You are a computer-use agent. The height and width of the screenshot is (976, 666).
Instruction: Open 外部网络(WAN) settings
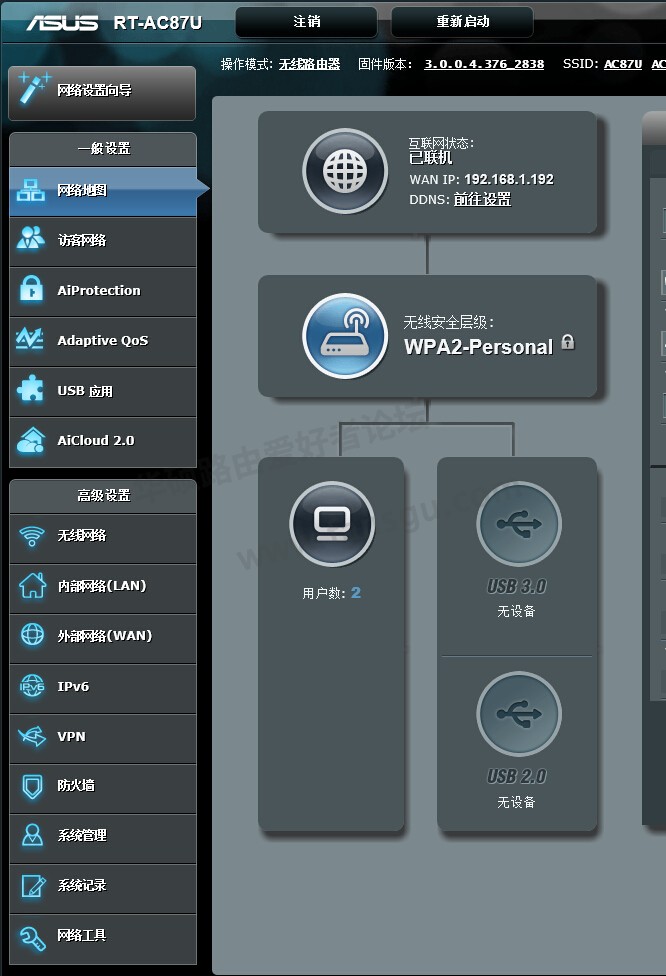click(103, 639)
